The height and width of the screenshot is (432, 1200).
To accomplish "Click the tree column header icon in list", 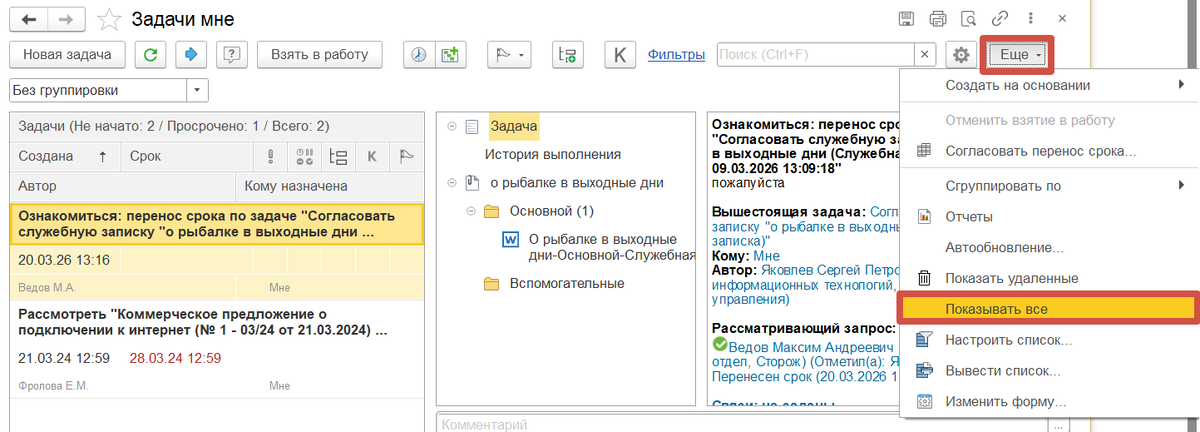I will pyautogui.click(x=338, y=156).
